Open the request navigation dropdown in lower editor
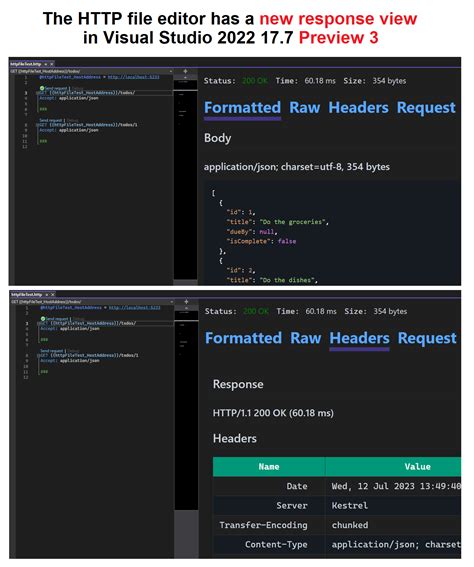474x567 pixels. [93, 302]
